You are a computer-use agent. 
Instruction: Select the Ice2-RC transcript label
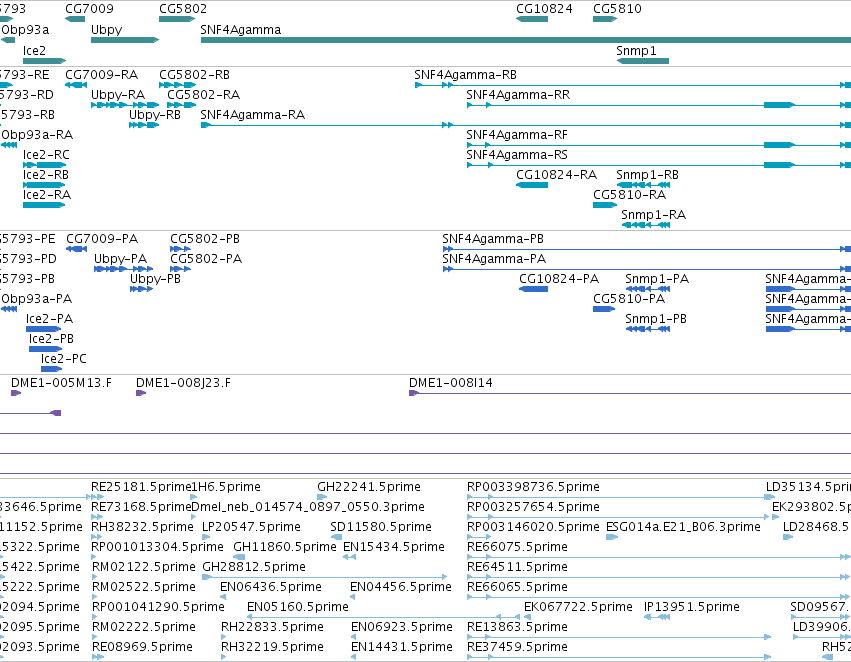pyautogui.click(x=46, y=155)
